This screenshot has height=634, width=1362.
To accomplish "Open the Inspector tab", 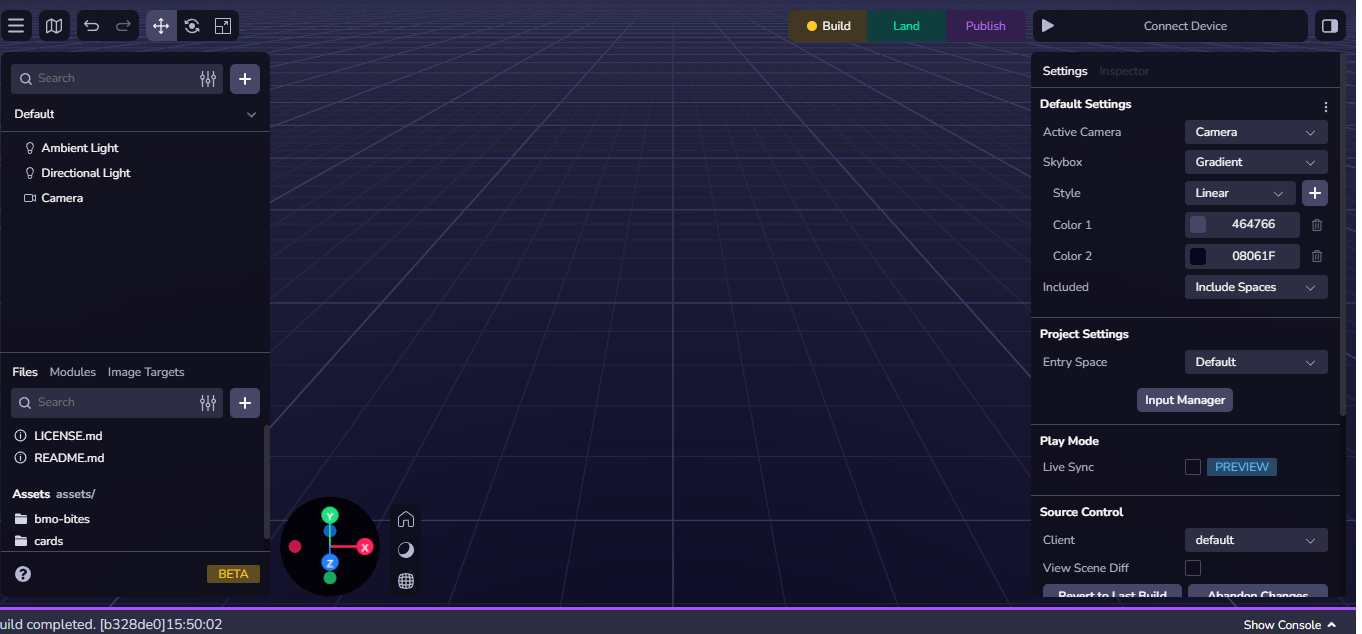I will pyautogui.click(x=1124, y=71).
